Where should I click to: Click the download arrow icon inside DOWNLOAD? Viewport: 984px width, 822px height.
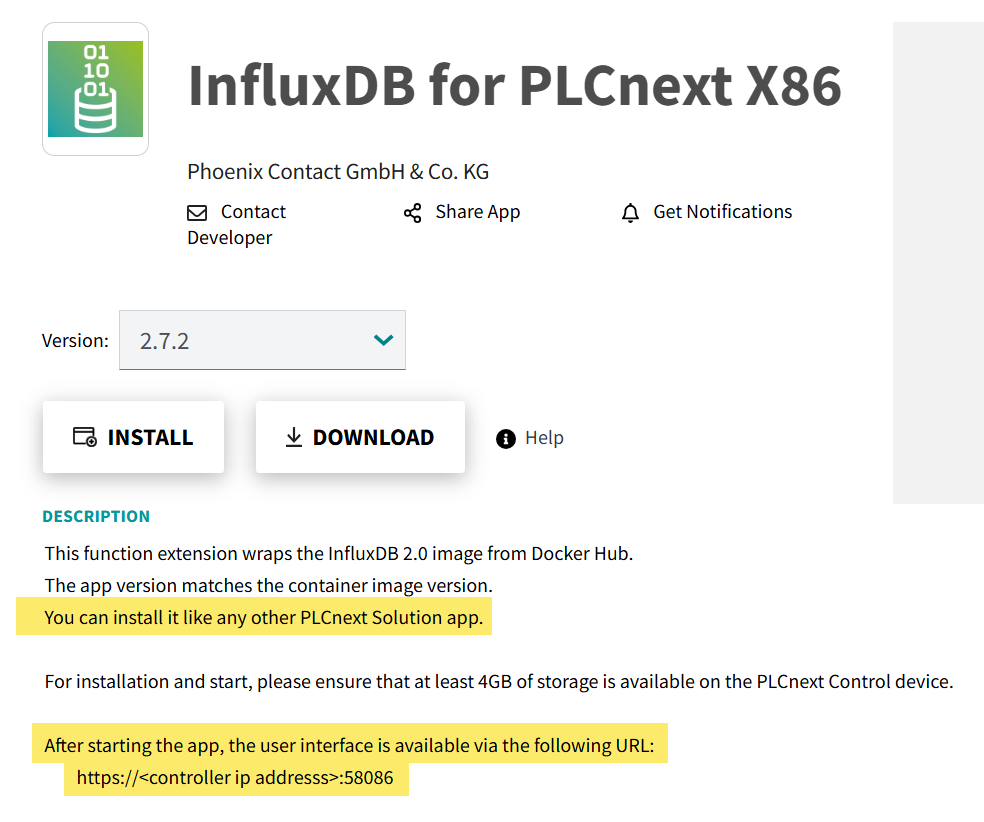pos(293,437)
